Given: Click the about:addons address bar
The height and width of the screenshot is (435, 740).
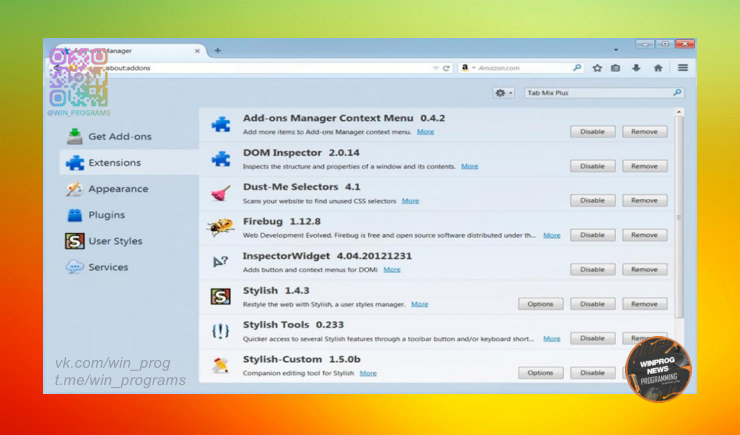Looking at the screenshot, I should (x=264, y=68).
